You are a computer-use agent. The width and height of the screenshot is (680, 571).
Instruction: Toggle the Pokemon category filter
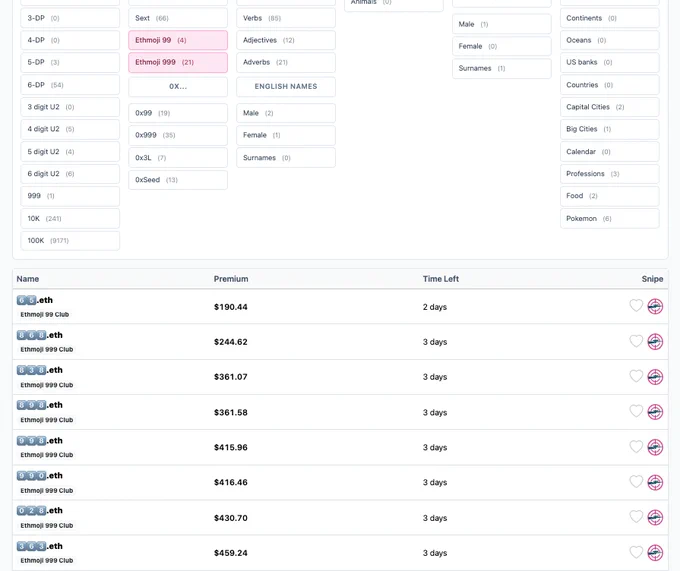[610, 219]
